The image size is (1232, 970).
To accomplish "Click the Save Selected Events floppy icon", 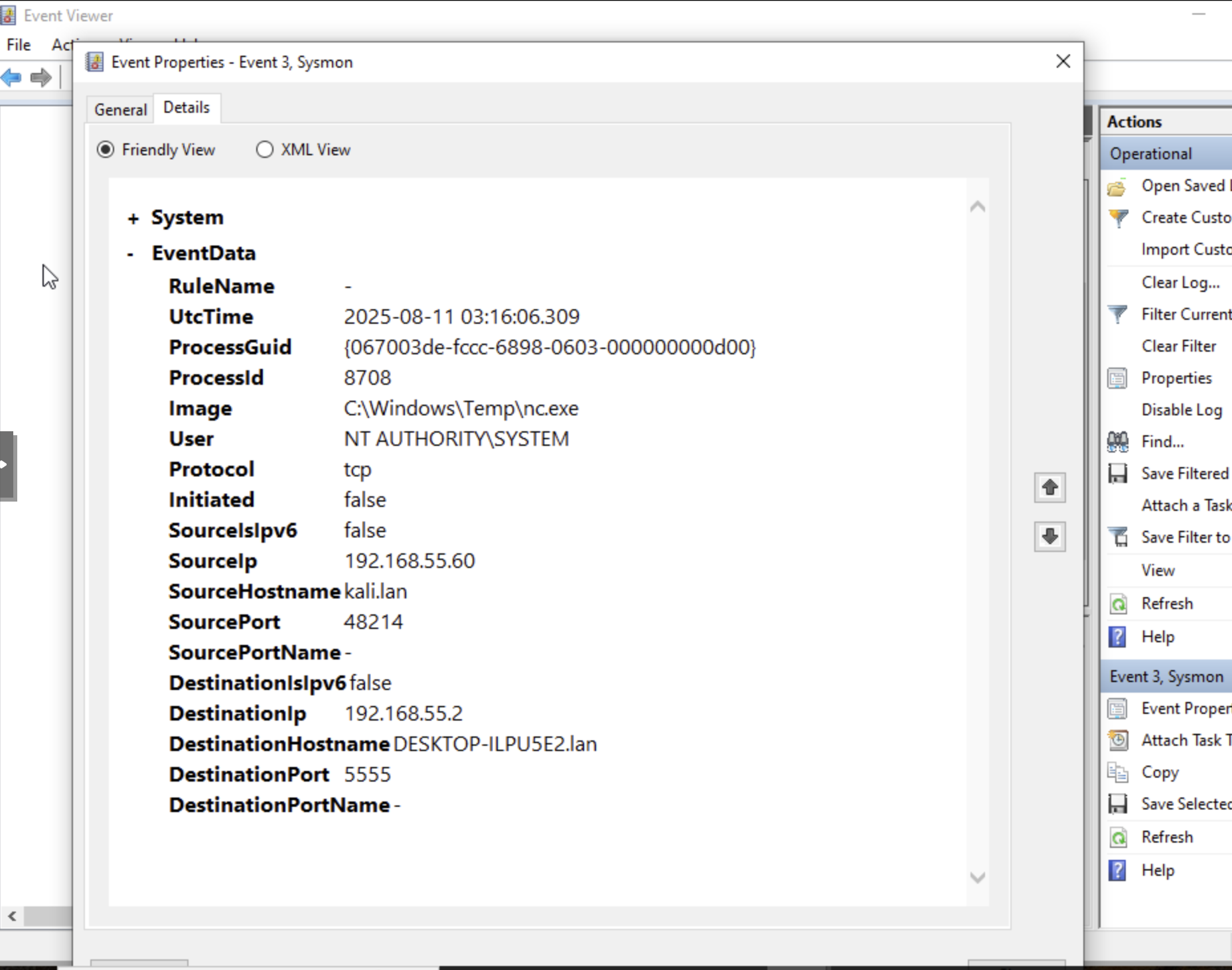I will pos(1118,803).
